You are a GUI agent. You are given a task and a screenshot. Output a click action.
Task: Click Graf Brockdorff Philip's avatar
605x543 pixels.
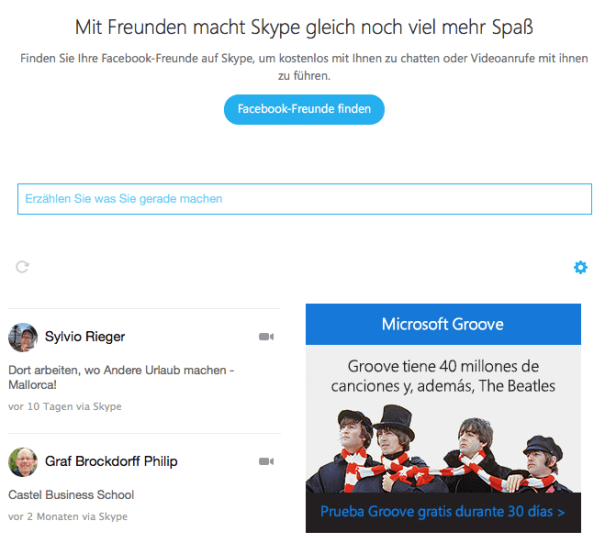[23, 461]
